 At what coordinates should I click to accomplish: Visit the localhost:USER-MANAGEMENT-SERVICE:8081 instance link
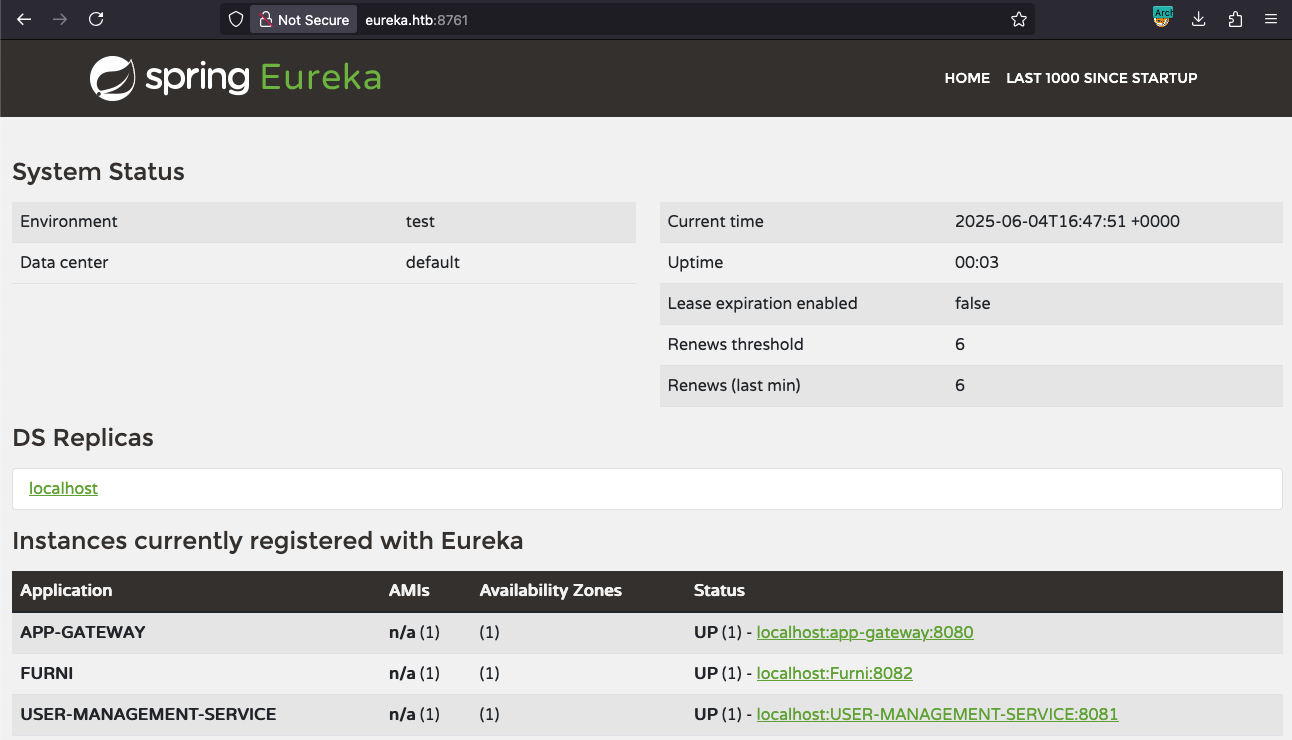(x=937, y=714)
